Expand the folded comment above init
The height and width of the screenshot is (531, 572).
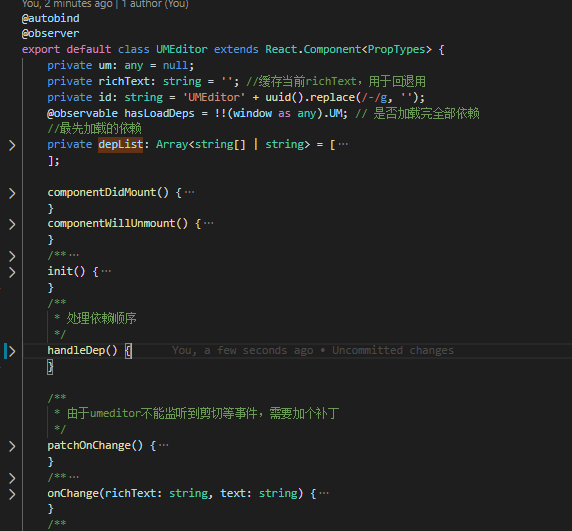12,256
